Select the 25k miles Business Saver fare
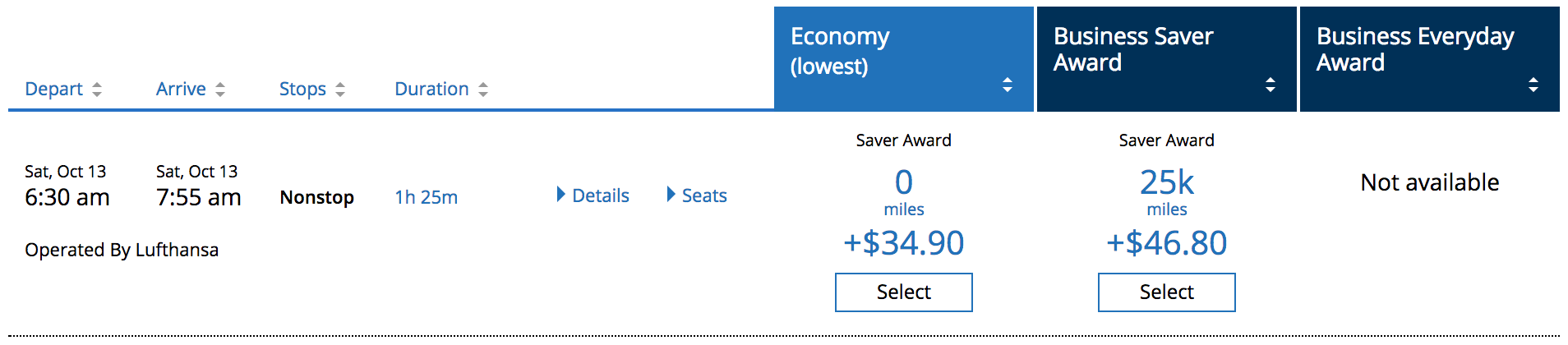The width and height of the screenshot is (1568, 345). [x=1166, y=292]
